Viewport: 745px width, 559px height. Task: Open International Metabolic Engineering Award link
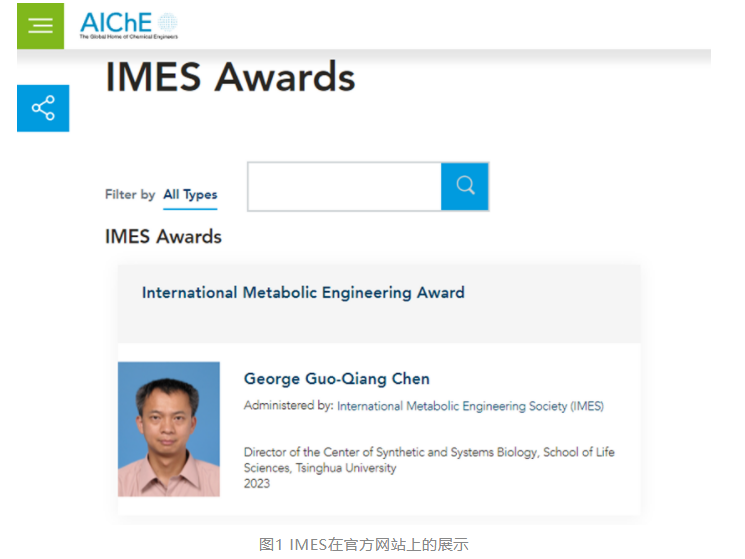[303, 293]
